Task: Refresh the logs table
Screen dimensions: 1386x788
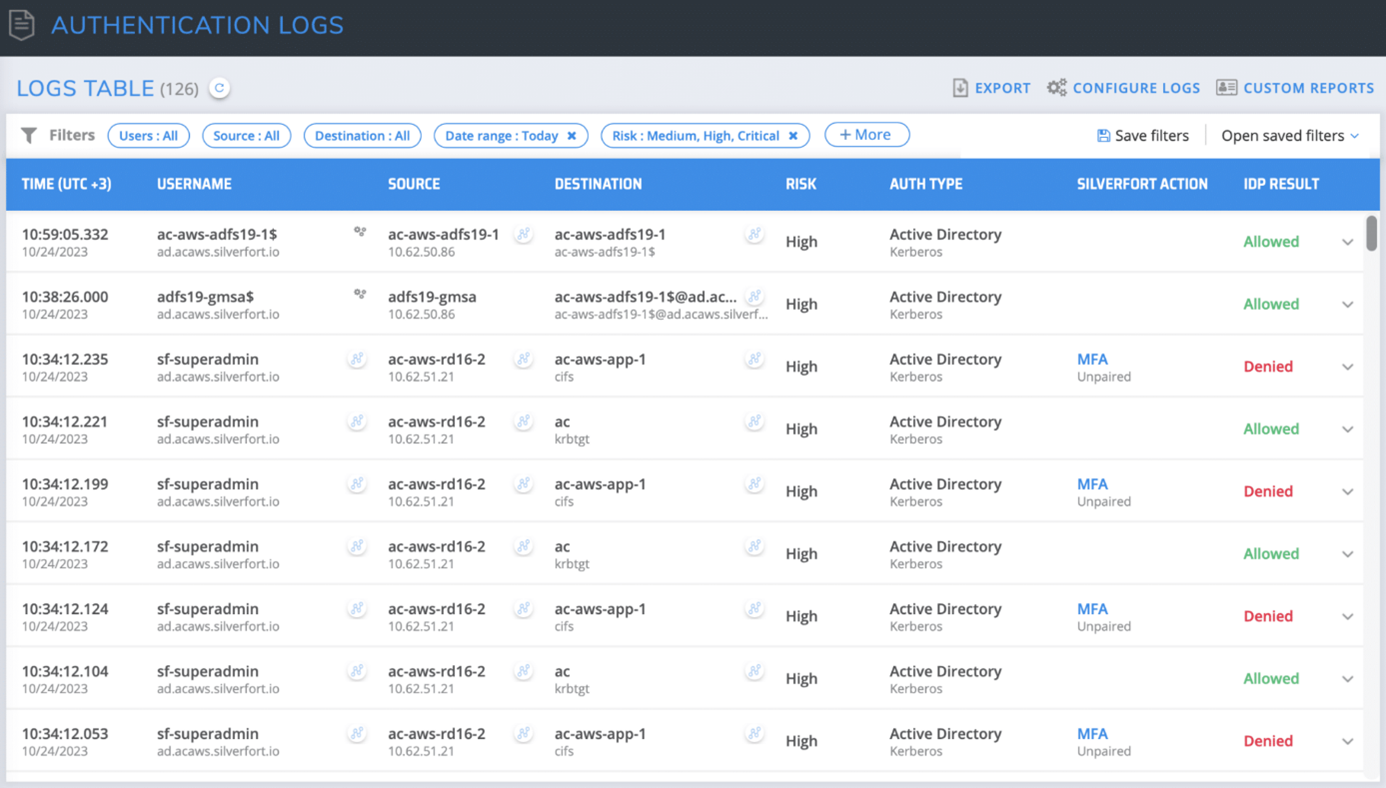Action: (219, 88)
